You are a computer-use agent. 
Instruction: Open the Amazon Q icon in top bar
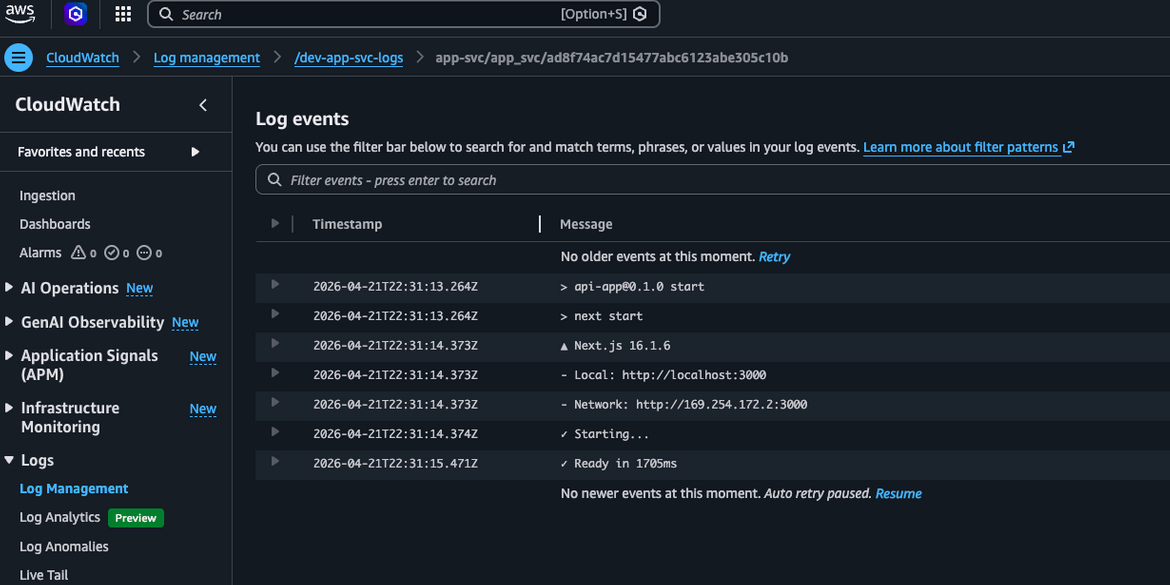pyautogui.click(x=75, y=14)
